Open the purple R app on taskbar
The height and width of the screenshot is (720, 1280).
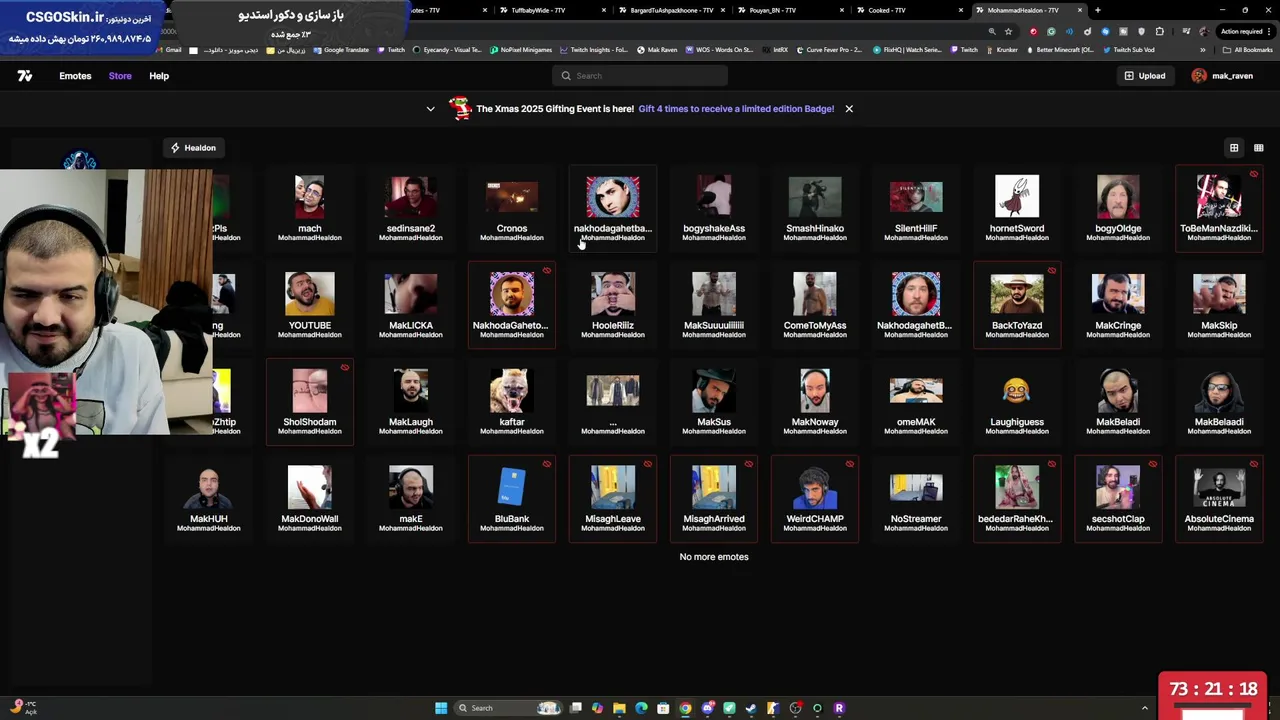pyautogui.click(x=839, y=708)
